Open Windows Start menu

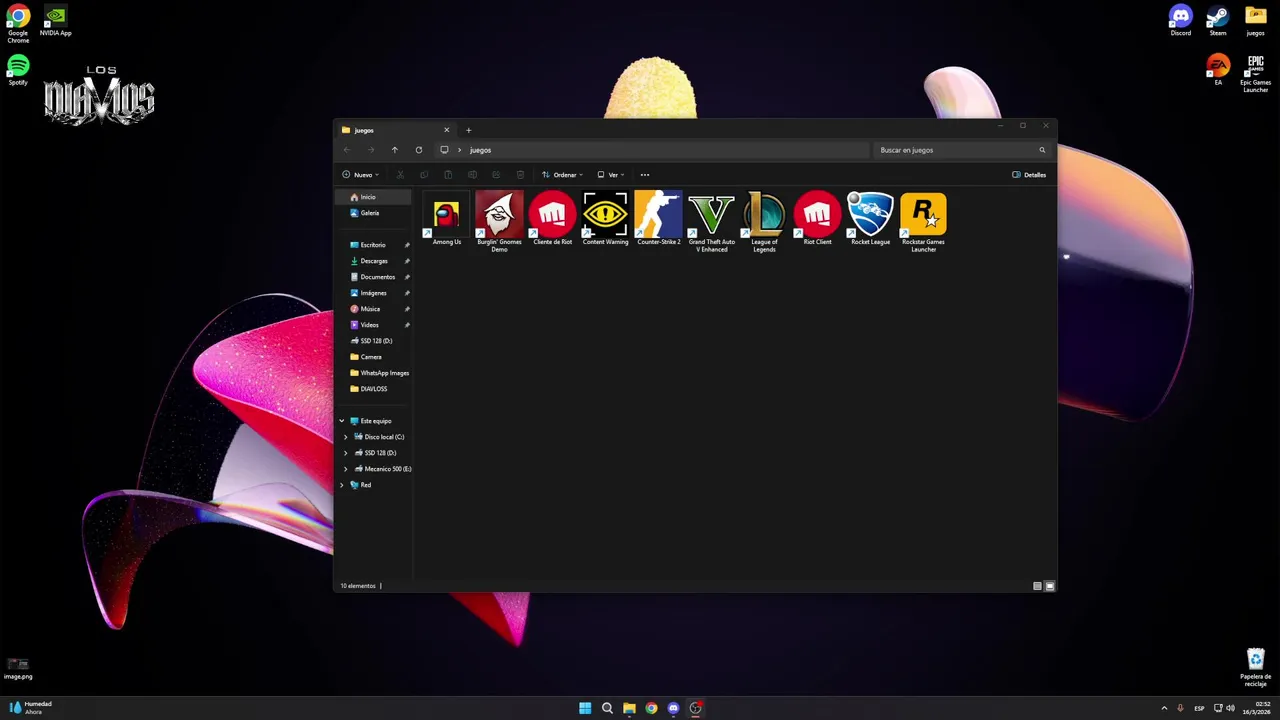585,708
